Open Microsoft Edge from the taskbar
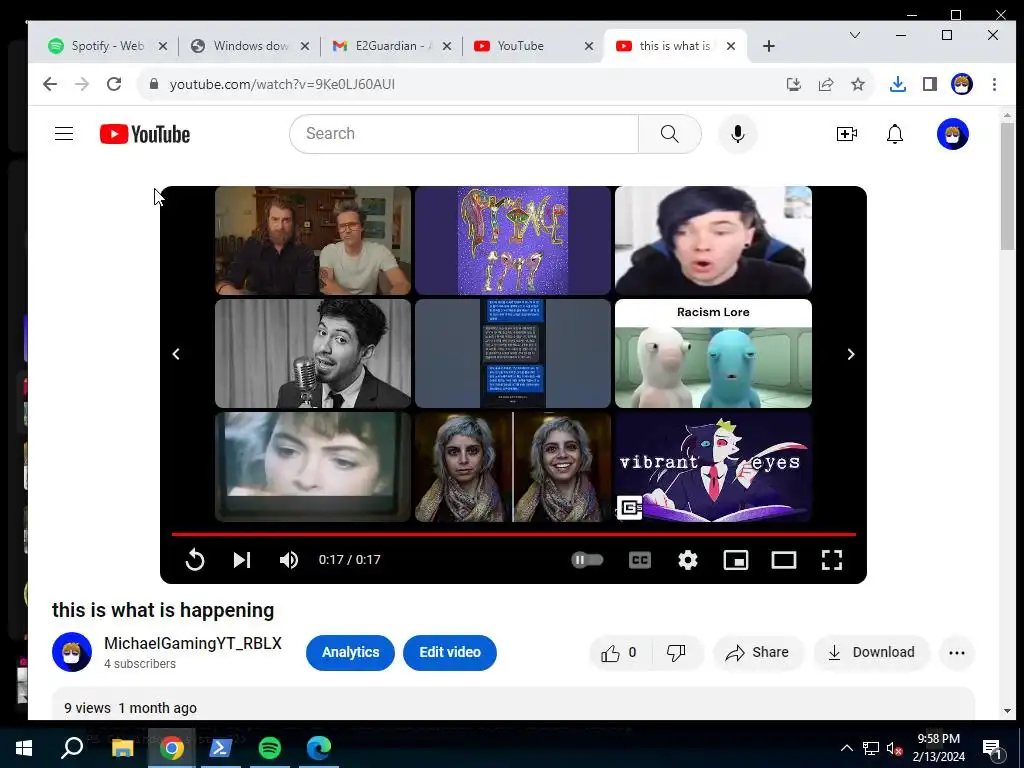Image resolution: width=1024 pixels, height=768 pixels. coord(319,748)
